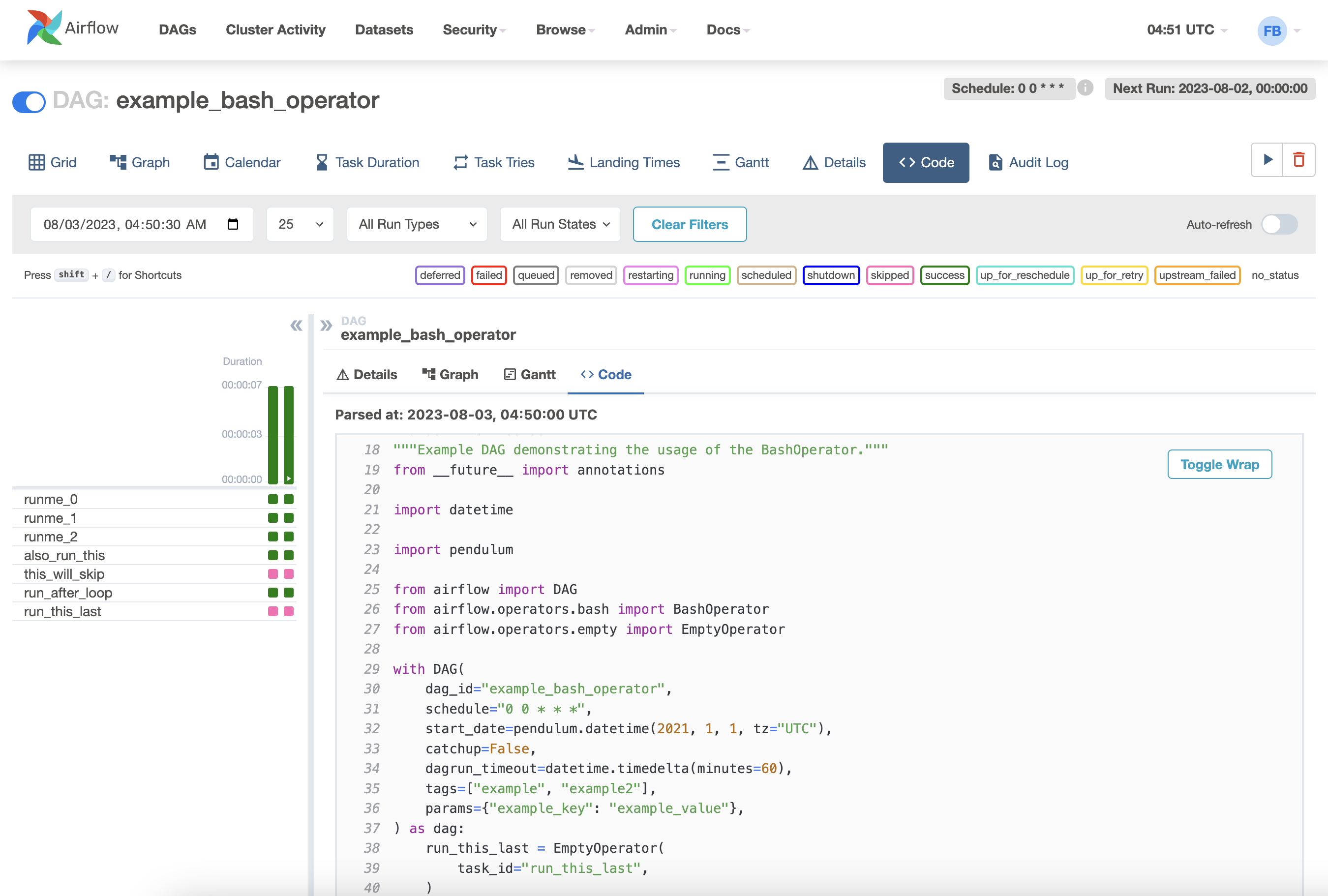This screenshot has height=896, width=1328.
Task: Open the All Run Types dropdown
Action: [417, 224]
